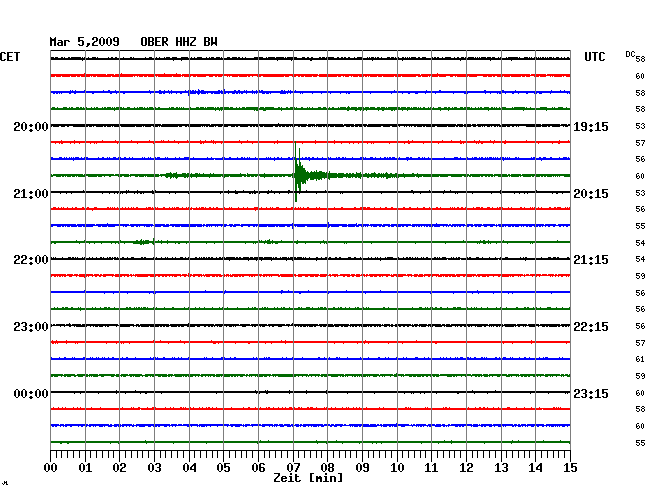
Task: Click DC value "56" in the 22:15 row
Action: 640,326
